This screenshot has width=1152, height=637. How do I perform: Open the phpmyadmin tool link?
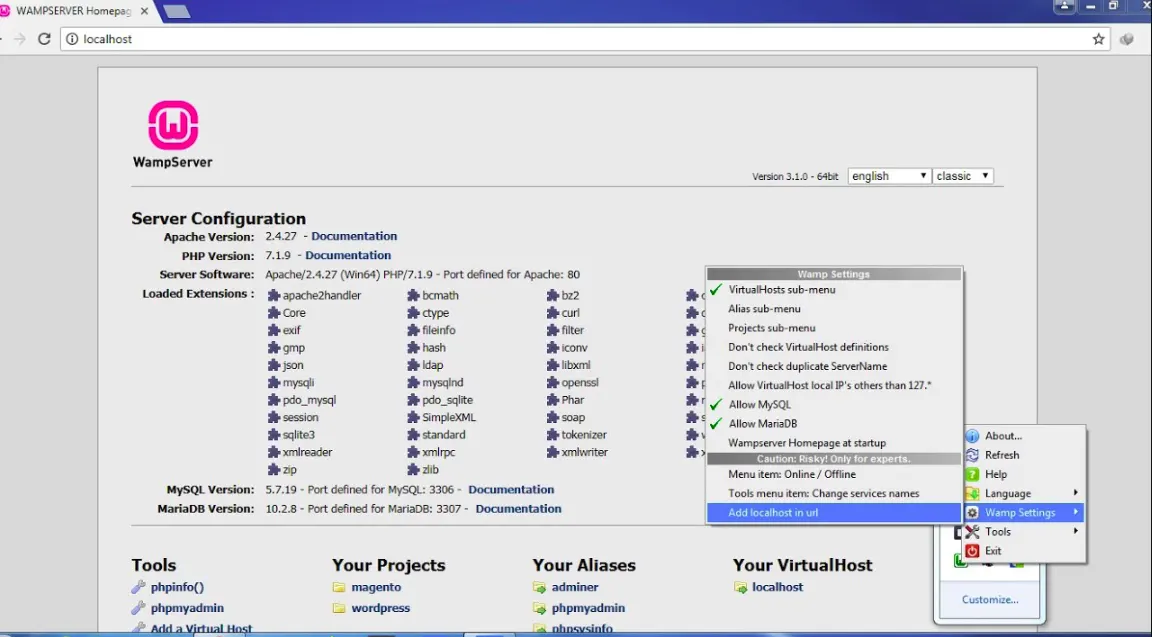tap(187, 608)
